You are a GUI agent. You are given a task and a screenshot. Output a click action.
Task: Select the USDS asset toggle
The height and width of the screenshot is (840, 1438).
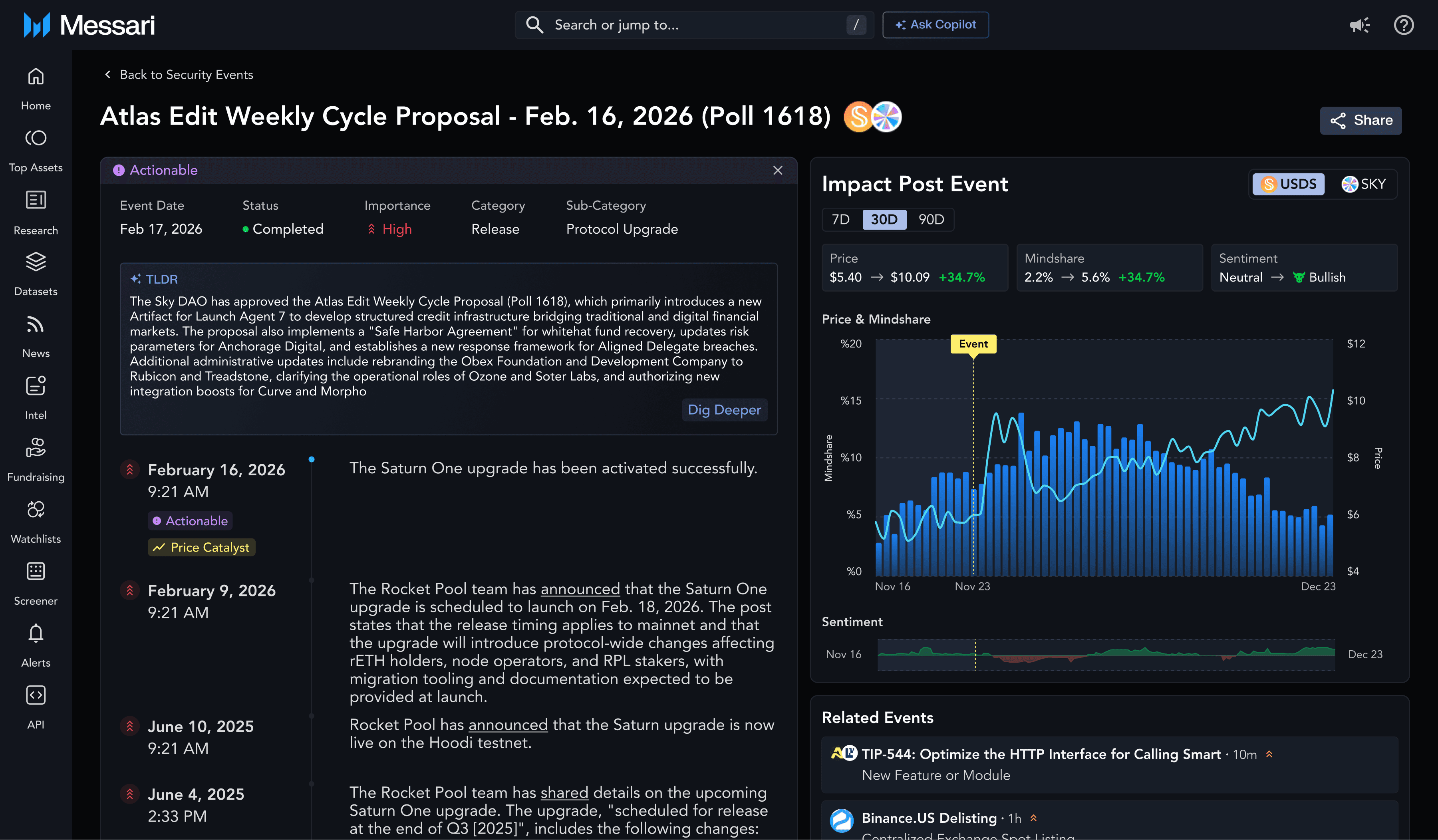pos(1289,184)
